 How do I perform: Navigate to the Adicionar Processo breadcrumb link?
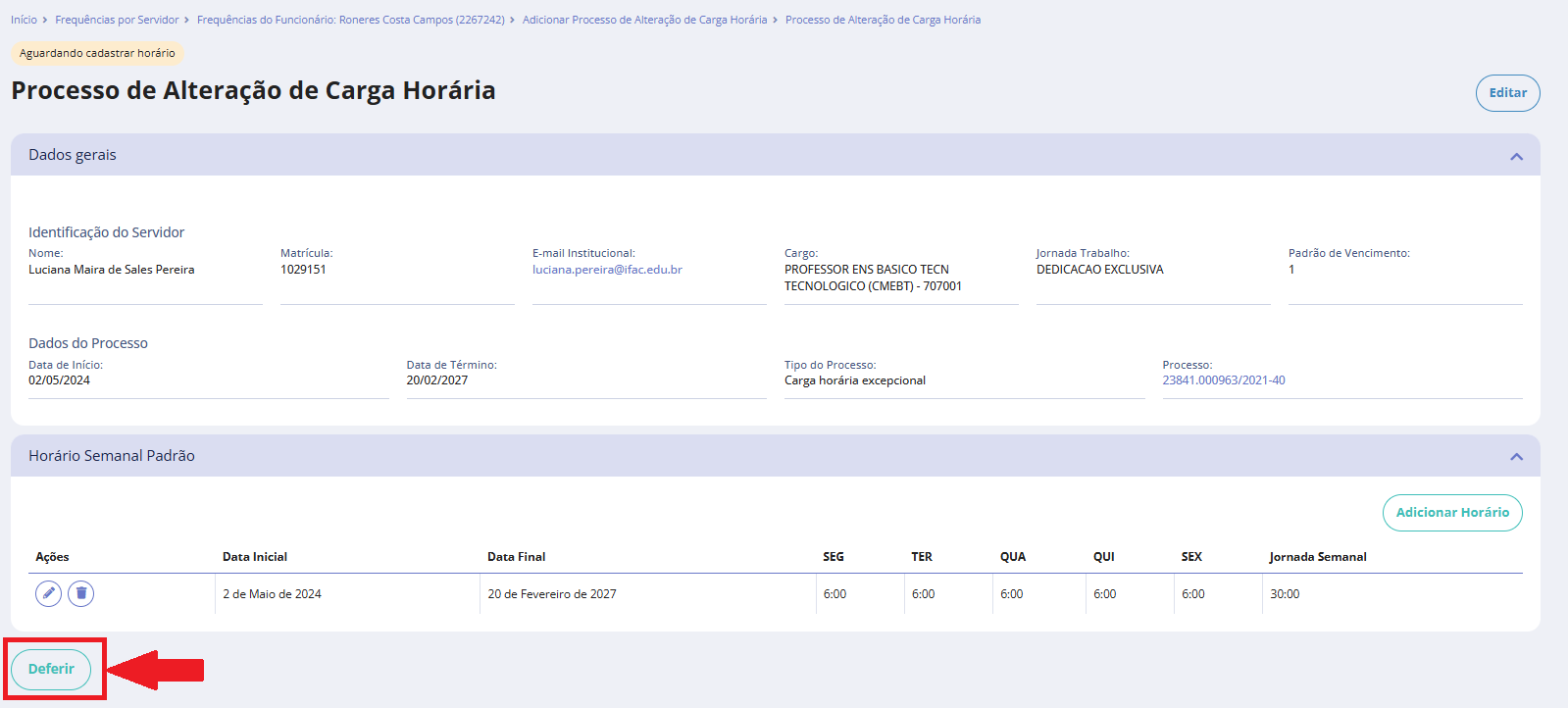pos(644,20)
